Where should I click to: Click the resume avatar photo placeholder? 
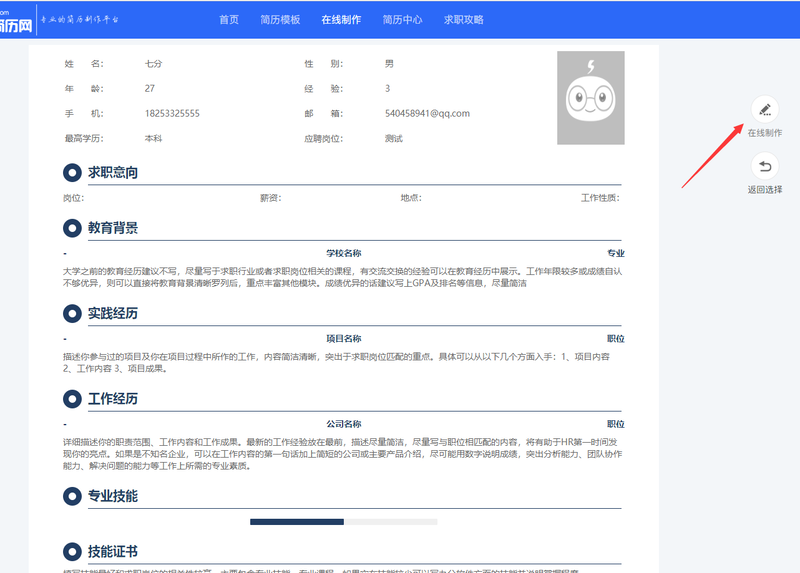point(590,97)
